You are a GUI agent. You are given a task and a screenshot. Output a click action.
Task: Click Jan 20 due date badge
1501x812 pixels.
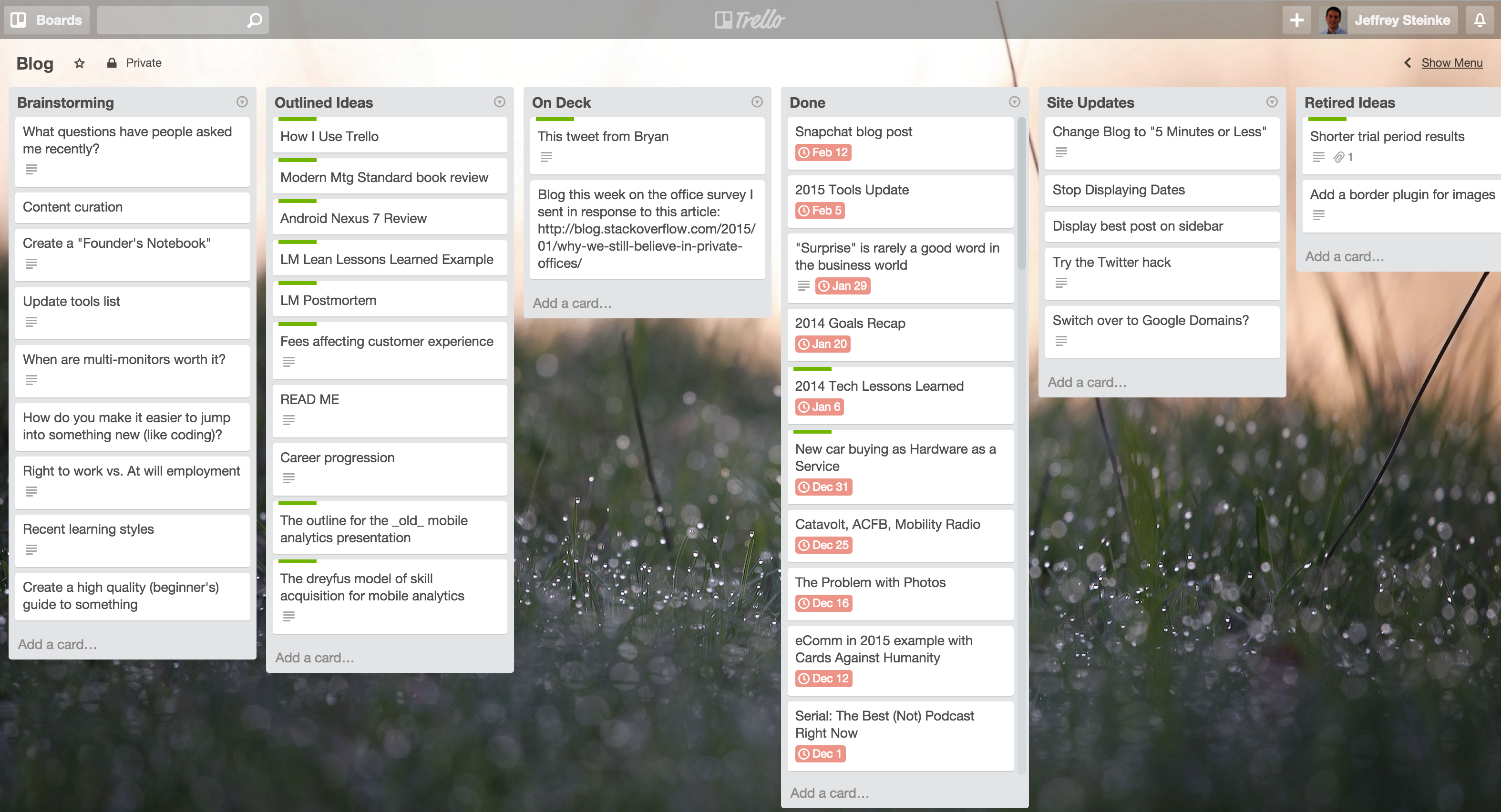coord(823,344)
